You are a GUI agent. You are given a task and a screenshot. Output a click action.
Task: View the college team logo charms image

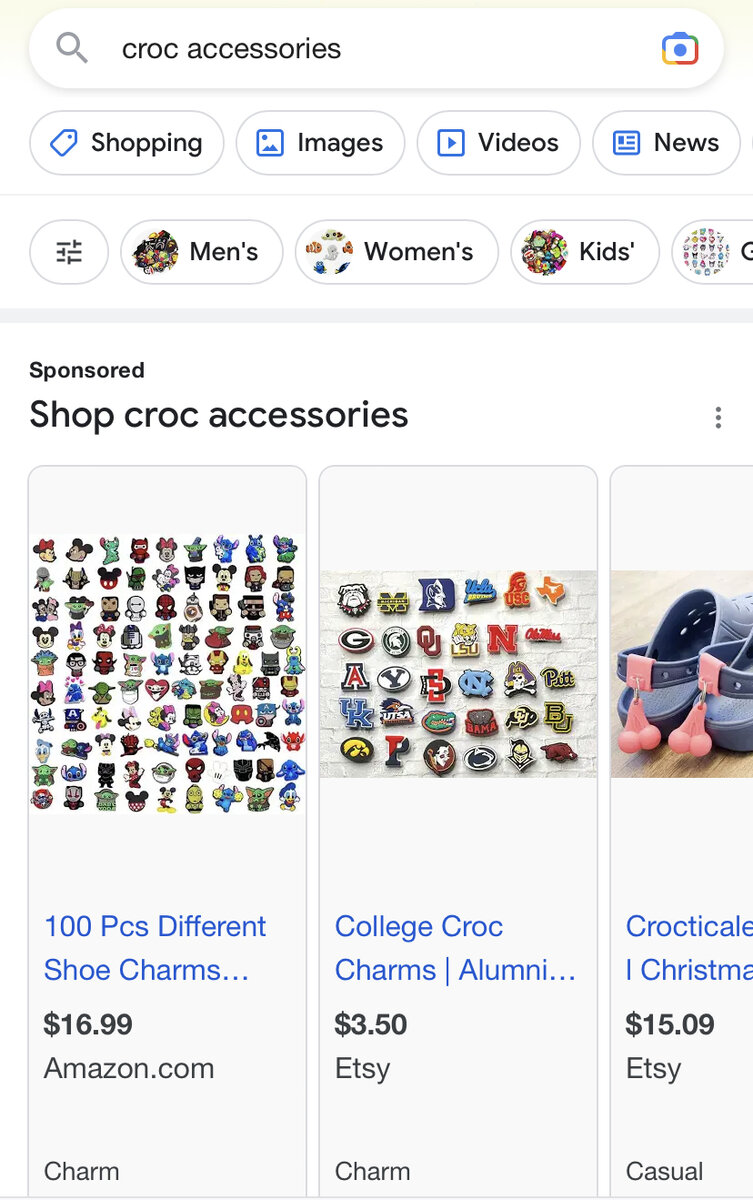click(458, 672)
